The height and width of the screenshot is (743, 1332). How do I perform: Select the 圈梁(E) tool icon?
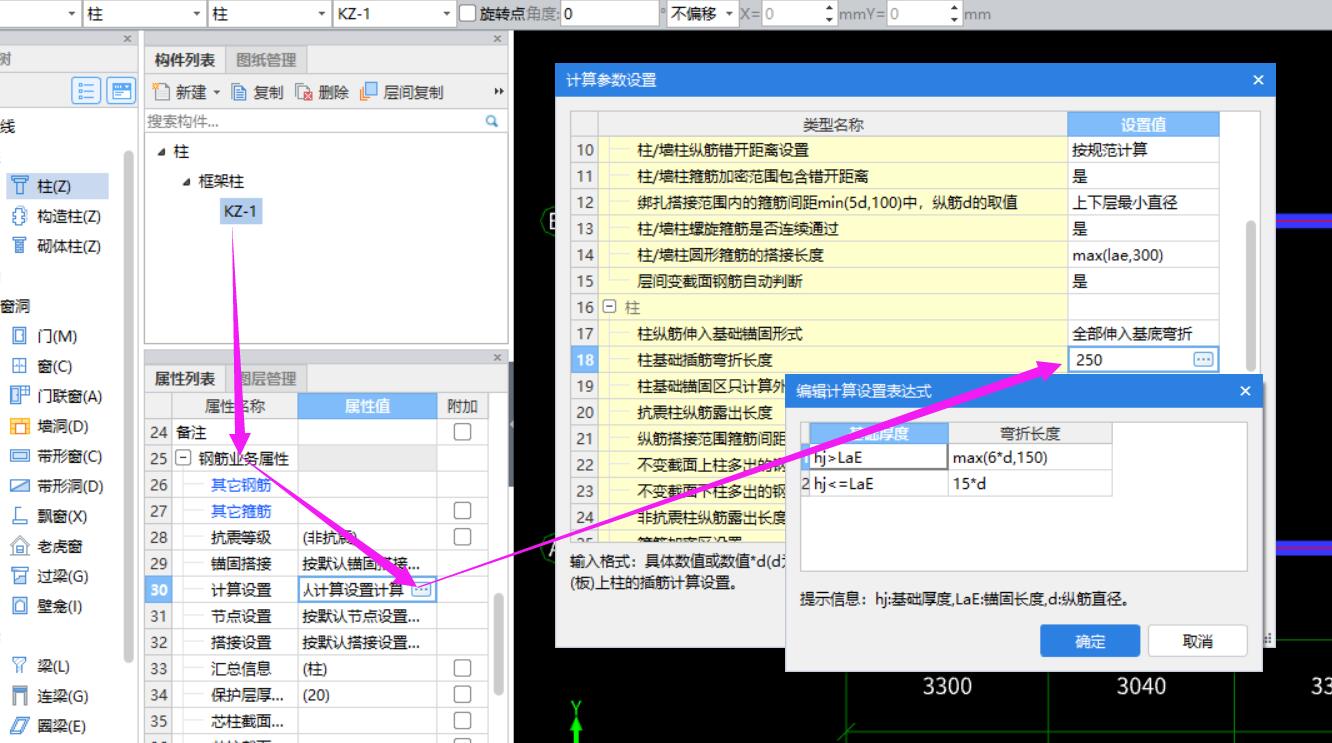[x=20, y=726]
